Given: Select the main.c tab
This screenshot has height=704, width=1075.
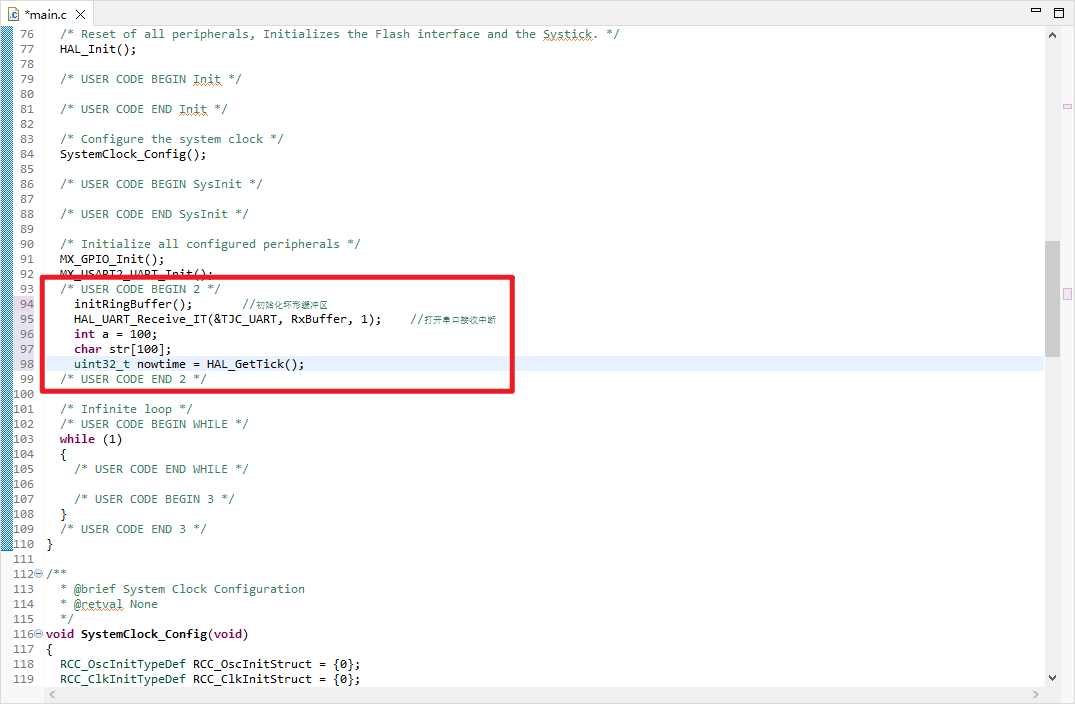Looking at the screenshot, I should [44, 13].
